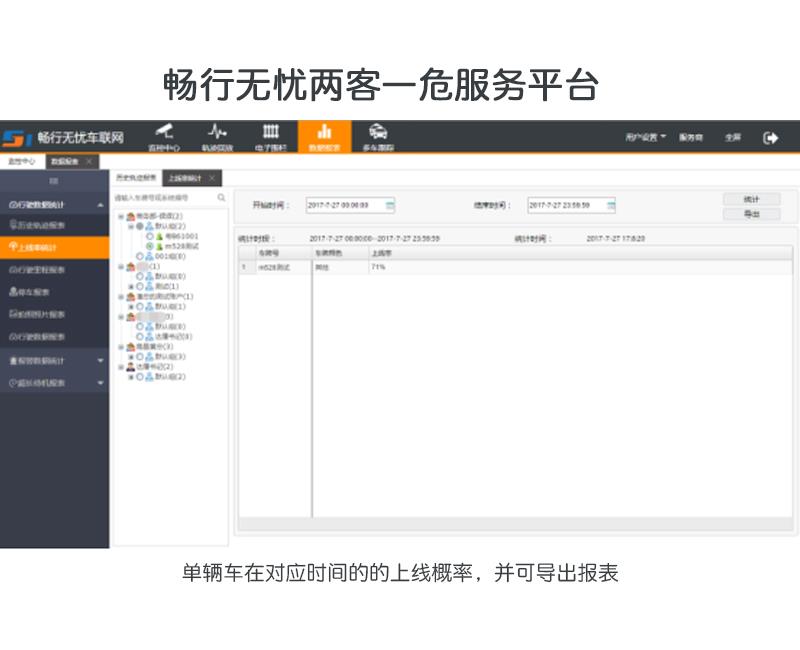Select 停车报表 in the left sidebar
The height and width of the screenshot is (650, 800).
pos(42,292)
